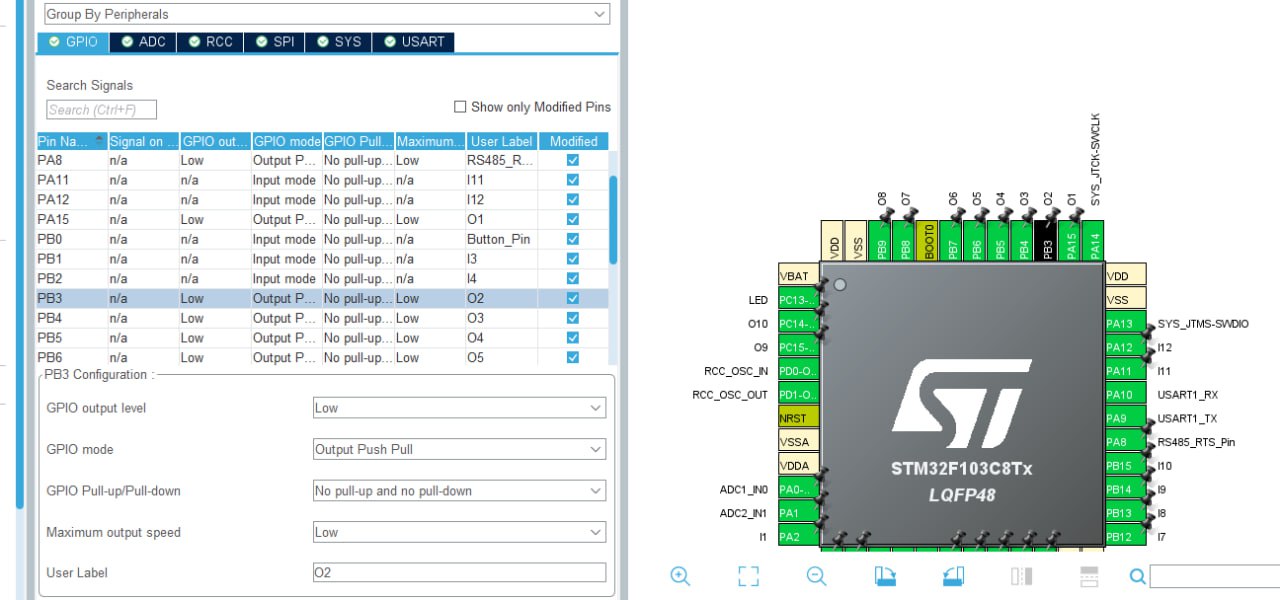The height and width of the screenshot is (600, 1280).
Task: Click the Maximum output speed column header
Action: 430,141
